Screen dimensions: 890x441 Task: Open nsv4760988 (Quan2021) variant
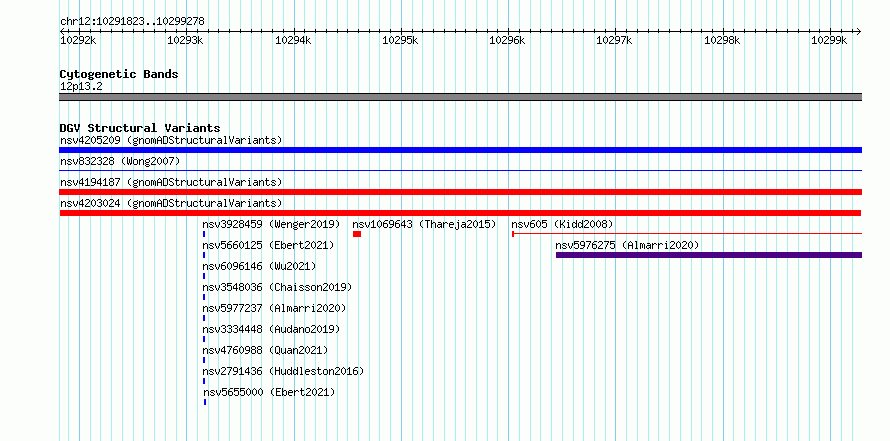266,350
